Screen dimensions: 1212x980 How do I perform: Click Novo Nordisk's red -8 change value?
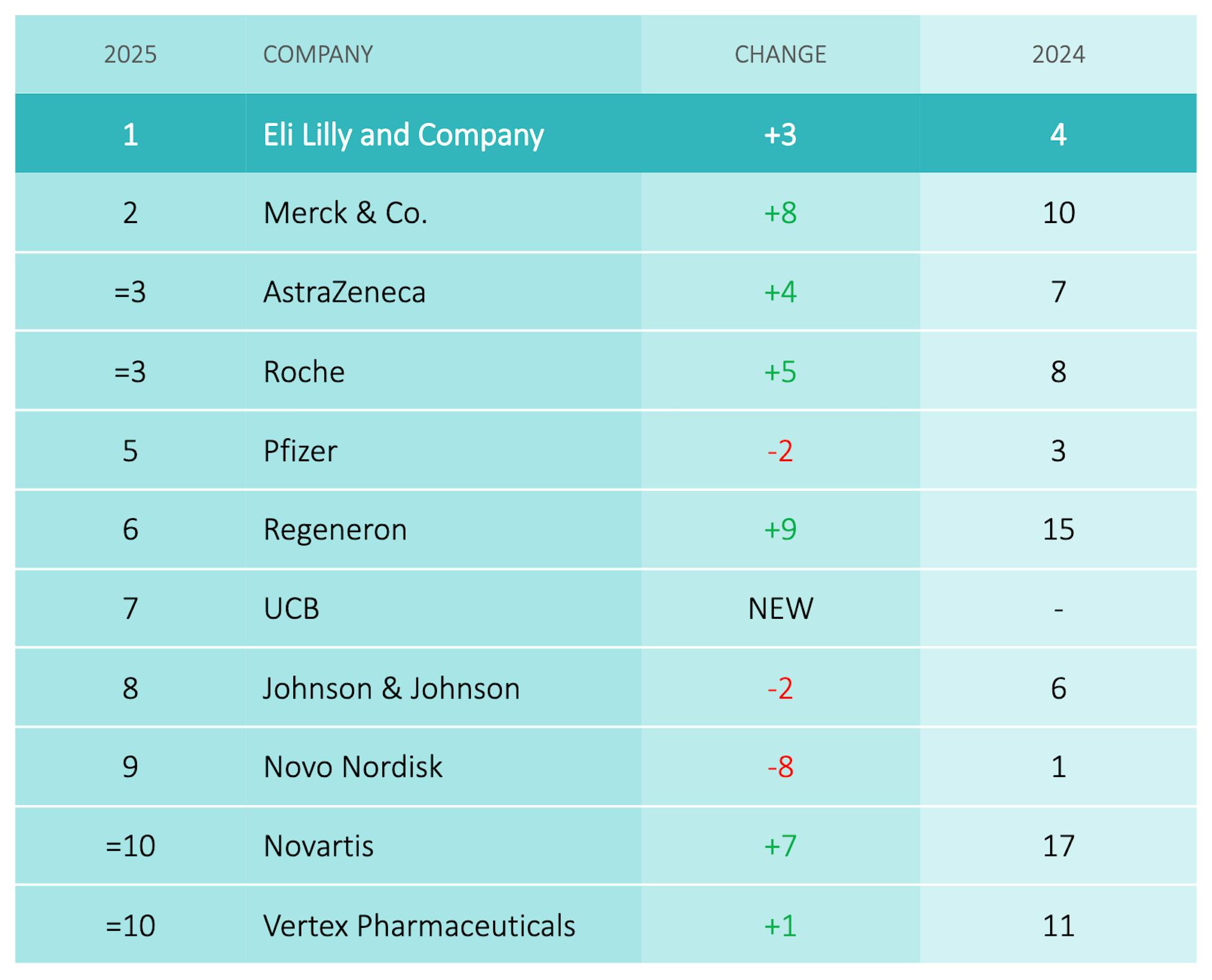click(780, 767)
